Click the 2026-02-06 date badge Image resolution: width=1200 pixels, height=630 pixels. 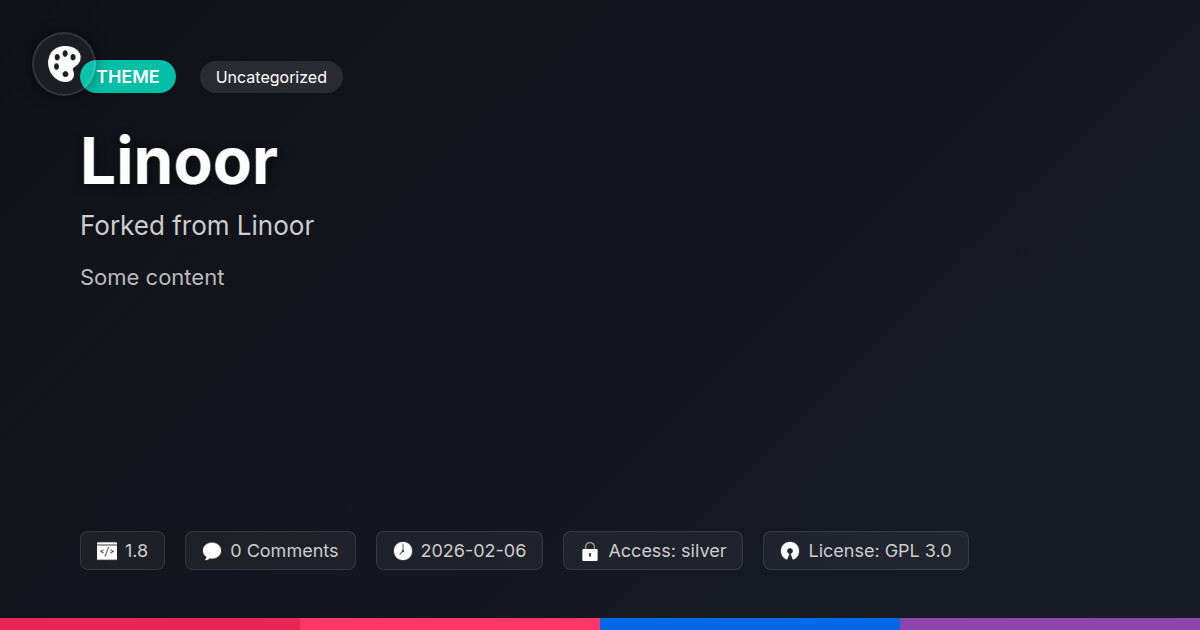tap(459, 551)
